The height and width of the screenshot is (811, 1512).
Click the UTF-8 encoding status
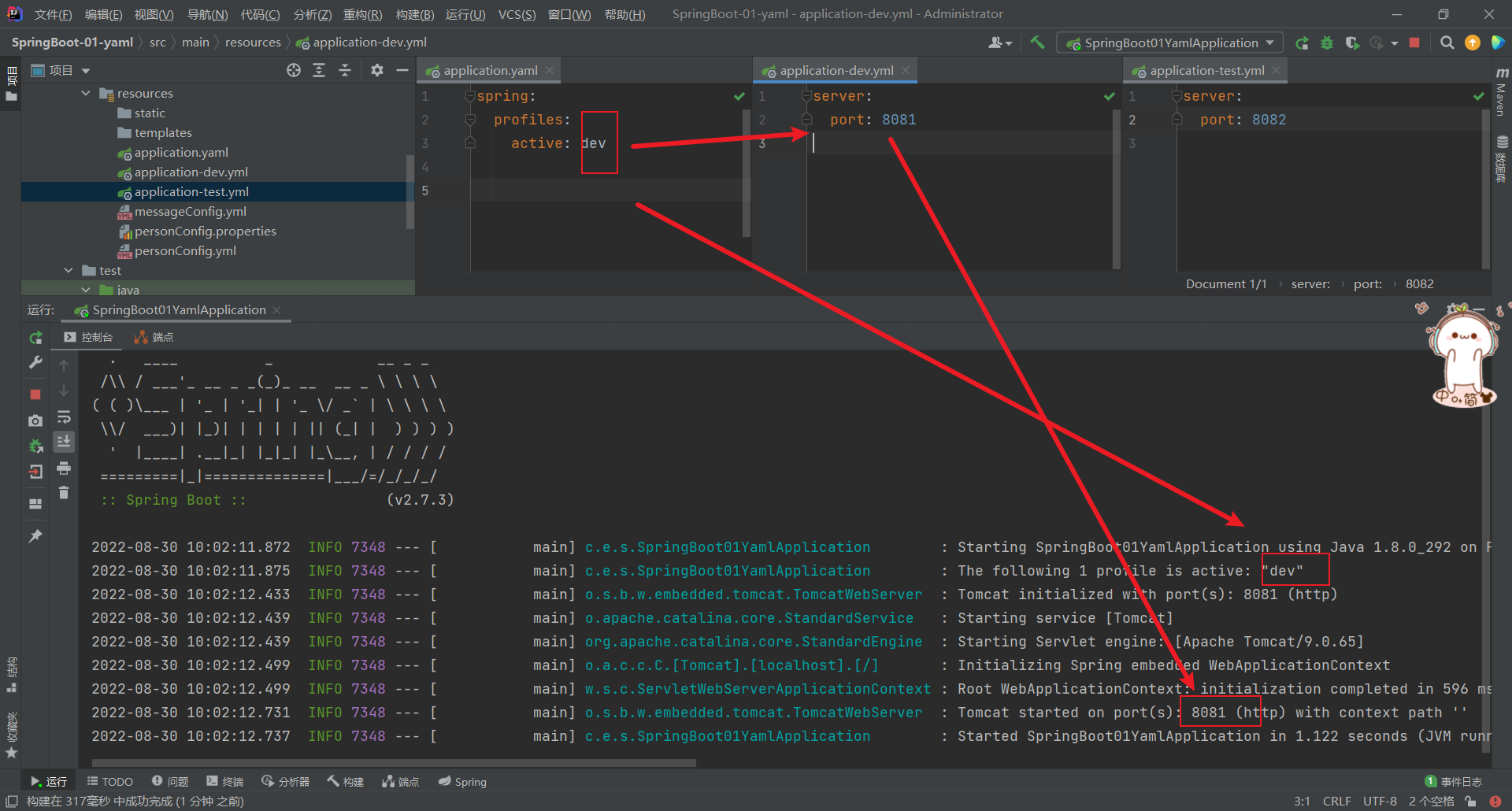(1380, 801)
